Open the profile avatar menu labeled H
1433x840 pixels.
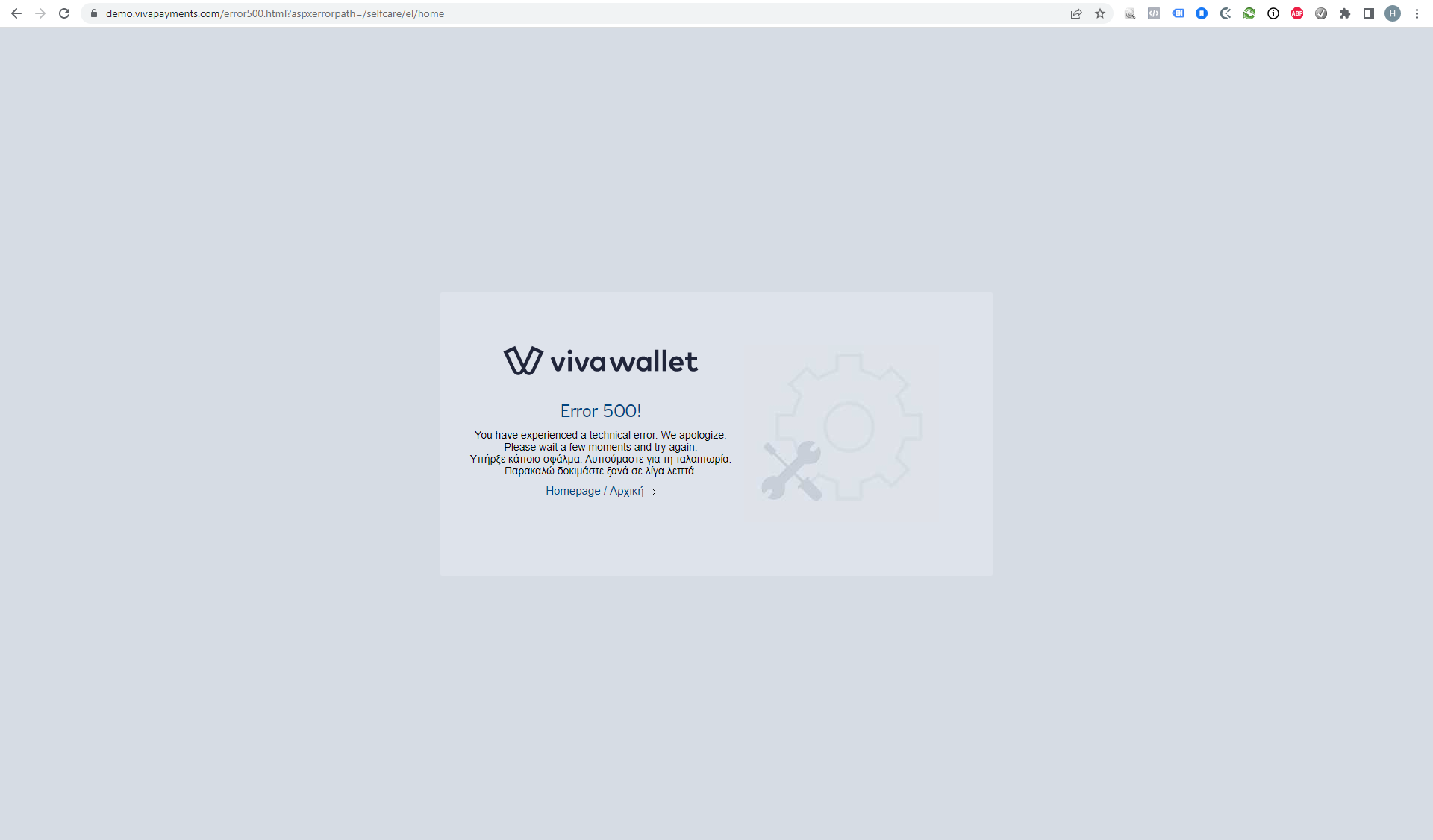tap(1392, 13)
